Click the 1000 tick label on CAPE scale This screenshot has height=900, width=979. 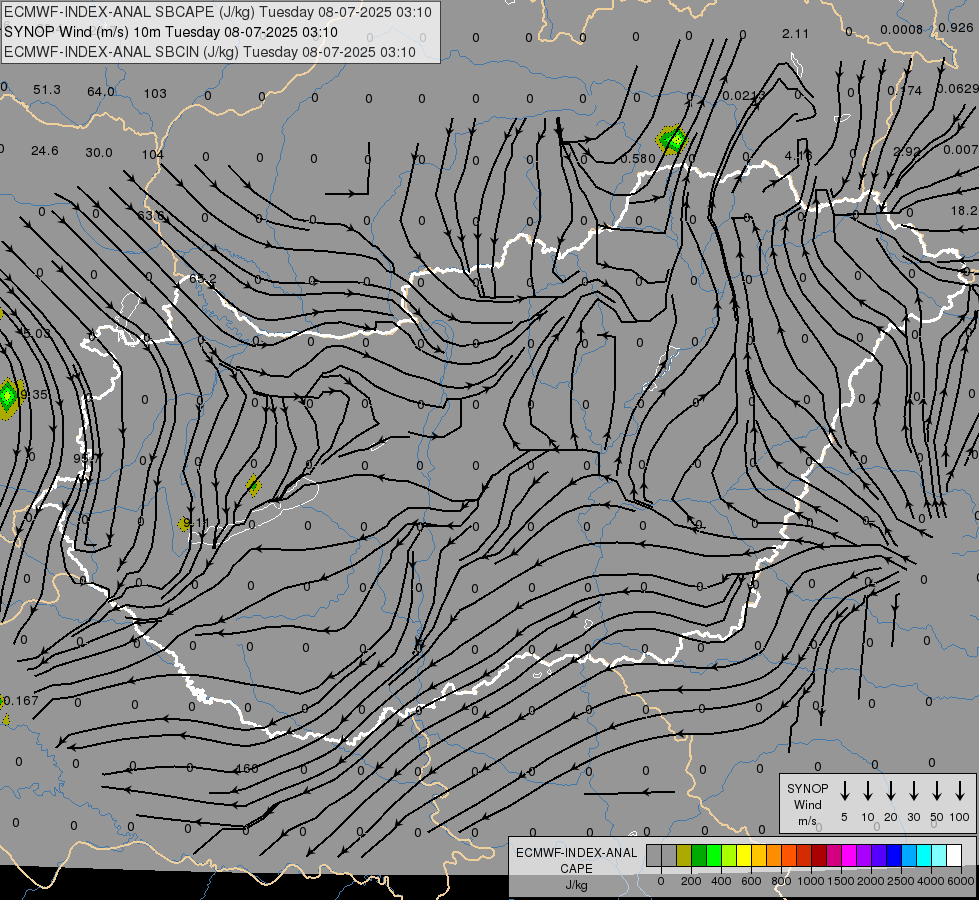pyautogui.click(x=810, y=881)
